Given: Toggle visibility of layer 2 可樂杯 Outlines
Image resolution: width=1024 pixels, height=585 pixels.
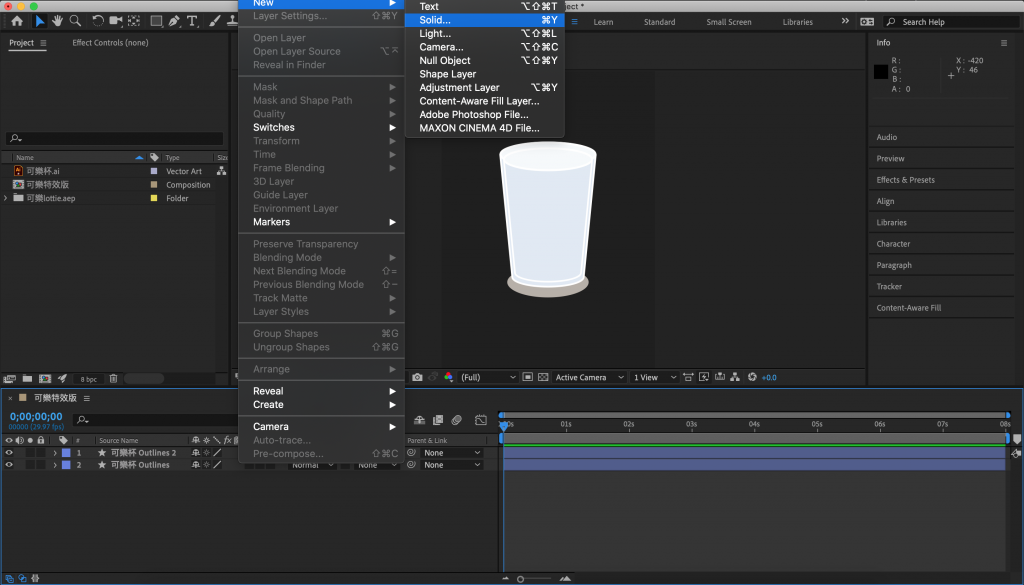Looking at the screenshot, I should [x=9, y=465].
